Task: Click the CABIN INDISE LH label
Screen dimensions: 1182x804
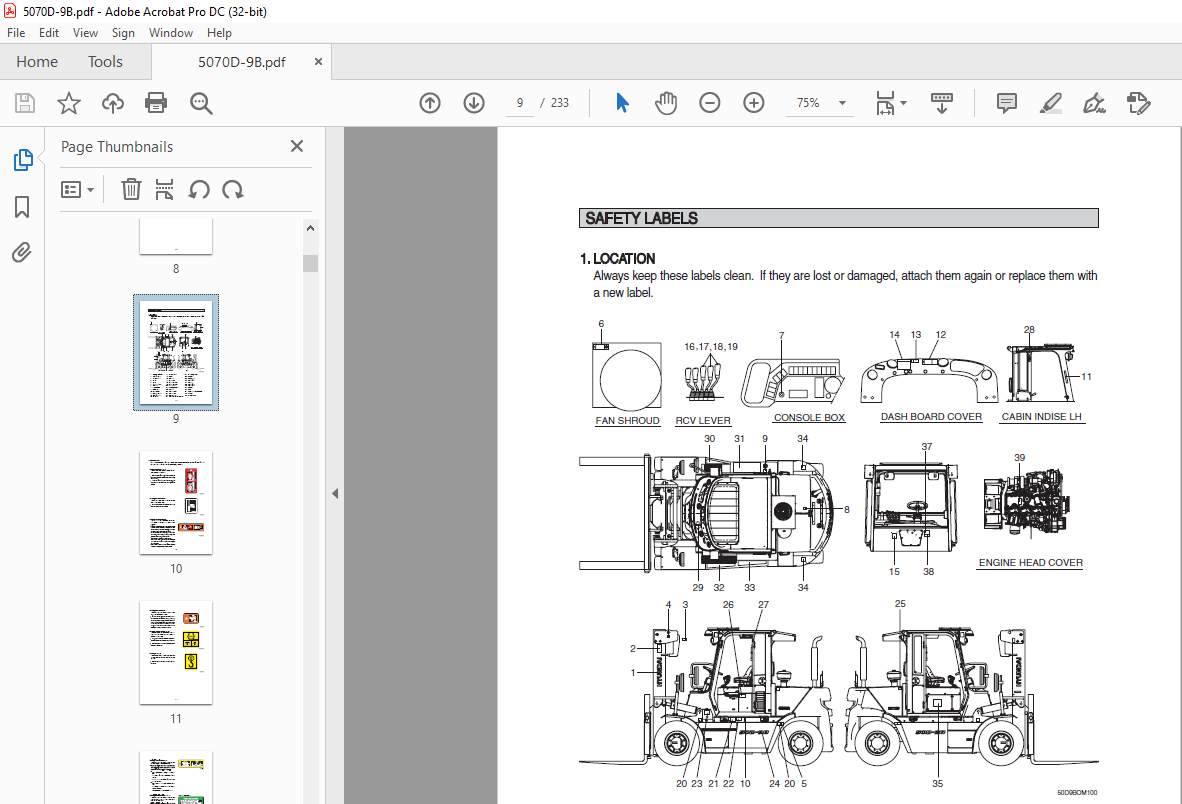Action: pyautogui.click(x=1041, y=417)
